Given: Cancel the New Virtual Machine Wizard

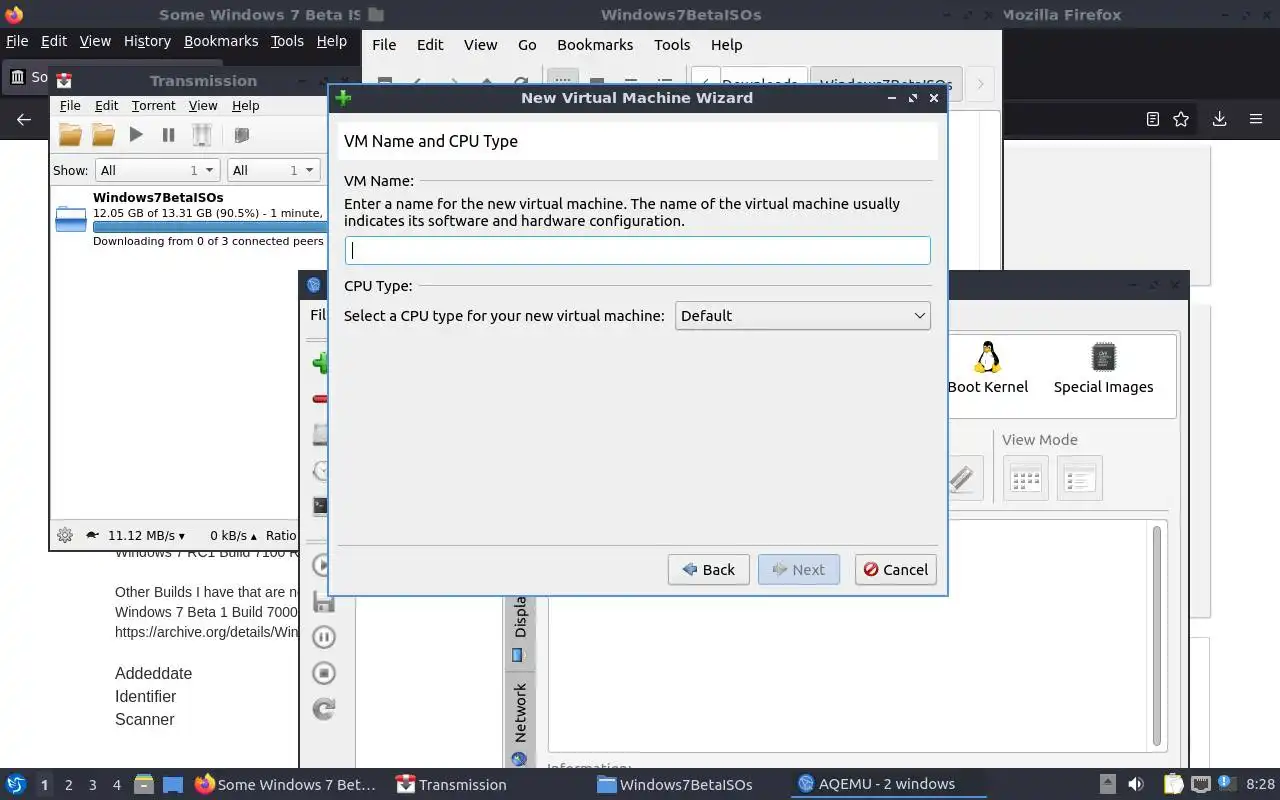Looking at the screenshot, I should coord(895,569).
